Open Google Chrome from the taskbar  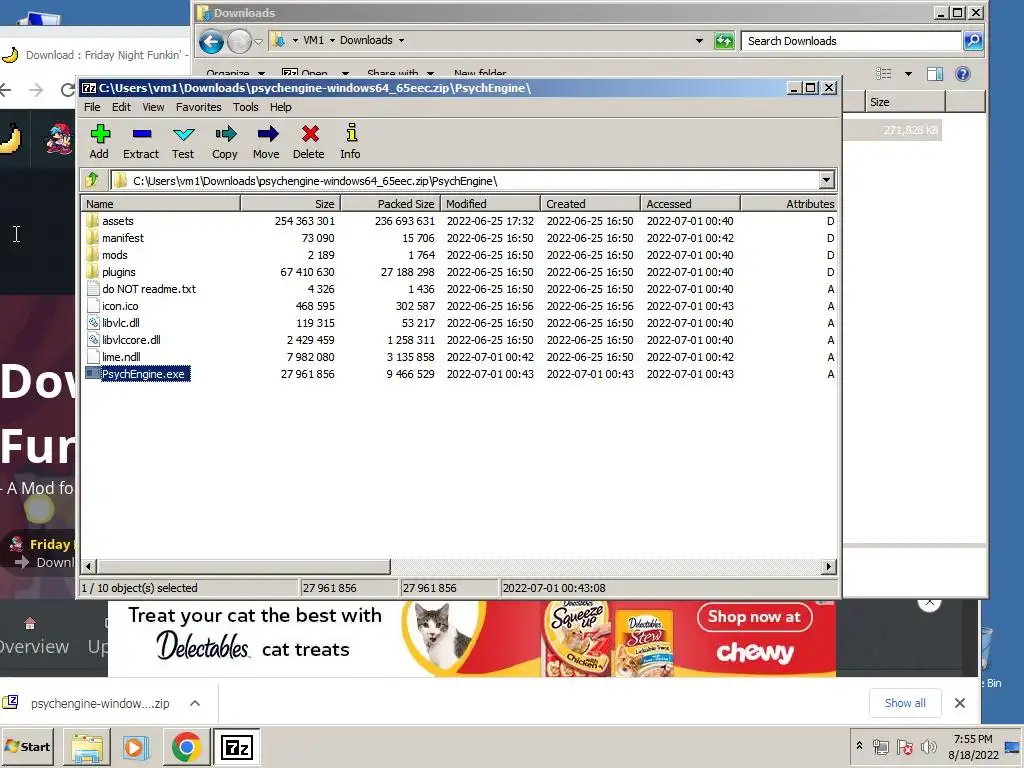[x=186, y=747]
